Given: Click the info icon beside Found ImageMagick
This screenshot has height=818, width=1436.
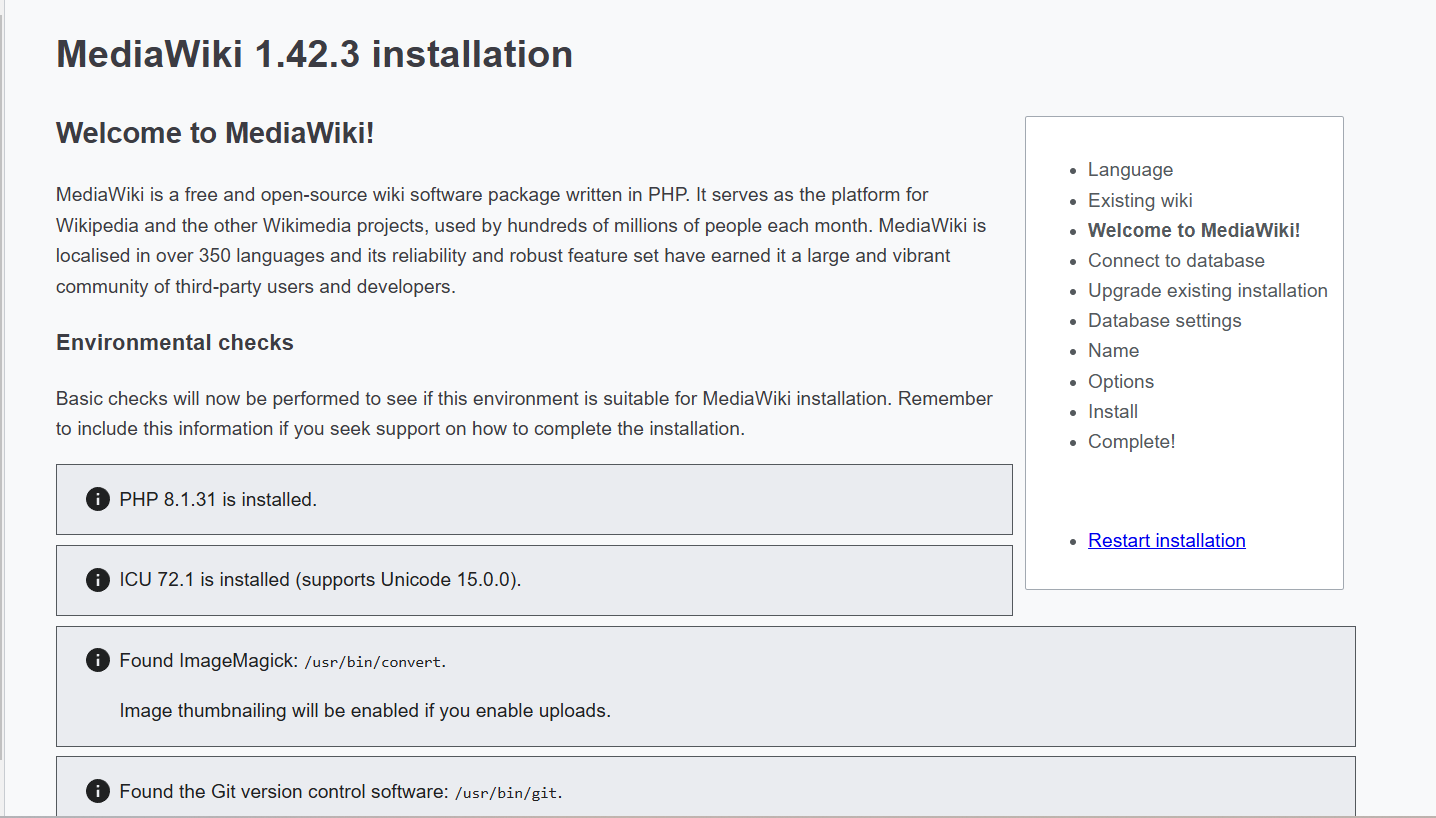Looking at the screenshot, I should click(x=98, y=660).
